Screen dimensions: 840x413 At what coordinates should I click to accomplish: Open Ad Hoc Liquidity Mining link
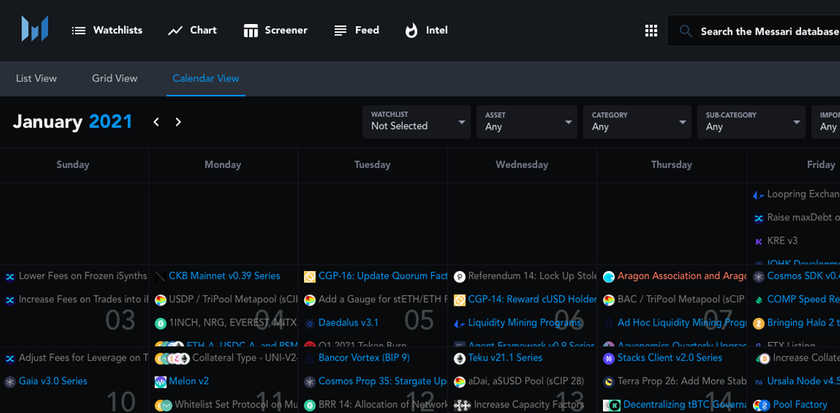point(681,323)
